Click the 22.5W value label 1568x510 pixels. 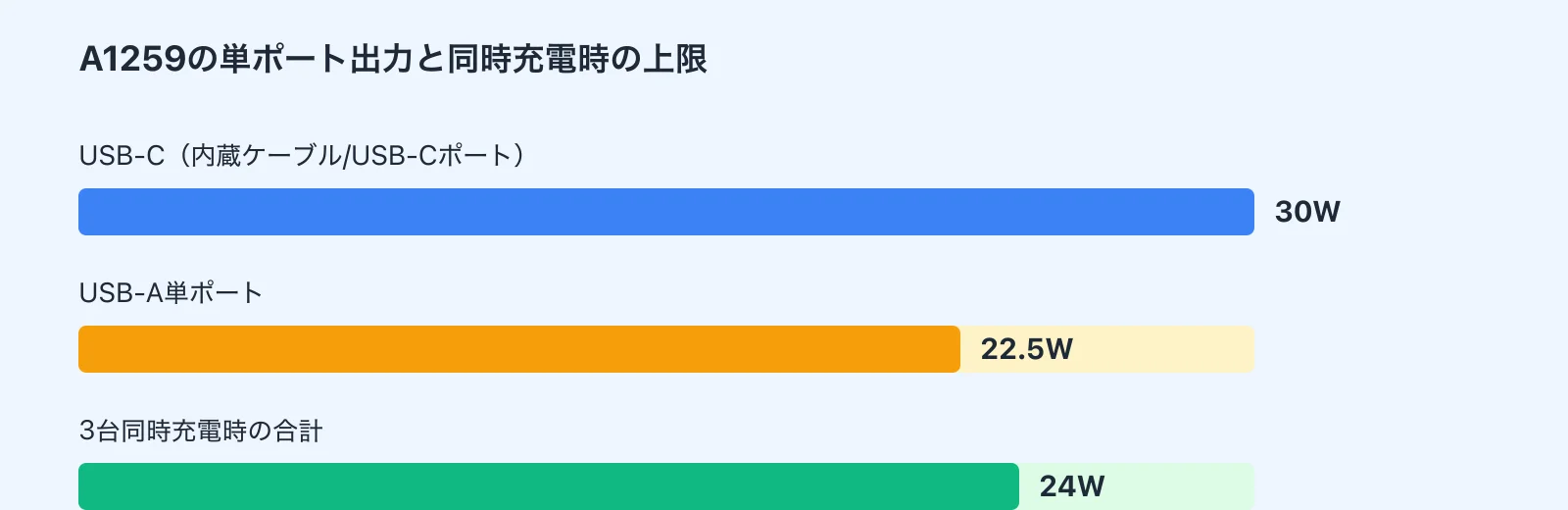(x=1026, y=349)
